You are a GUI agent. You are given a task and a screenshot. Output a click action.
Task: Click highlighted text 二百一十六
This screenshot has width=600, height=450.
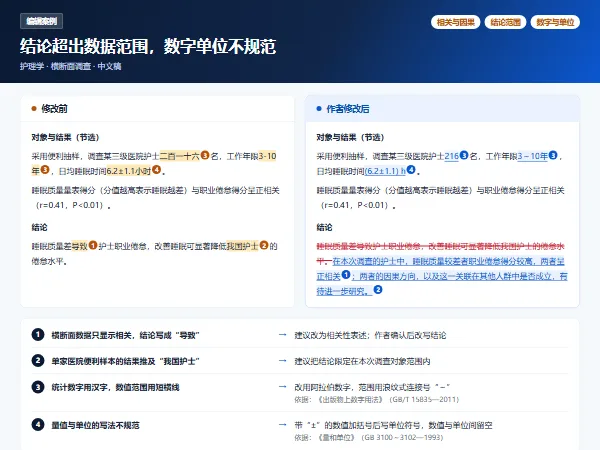tap(179, 156)
